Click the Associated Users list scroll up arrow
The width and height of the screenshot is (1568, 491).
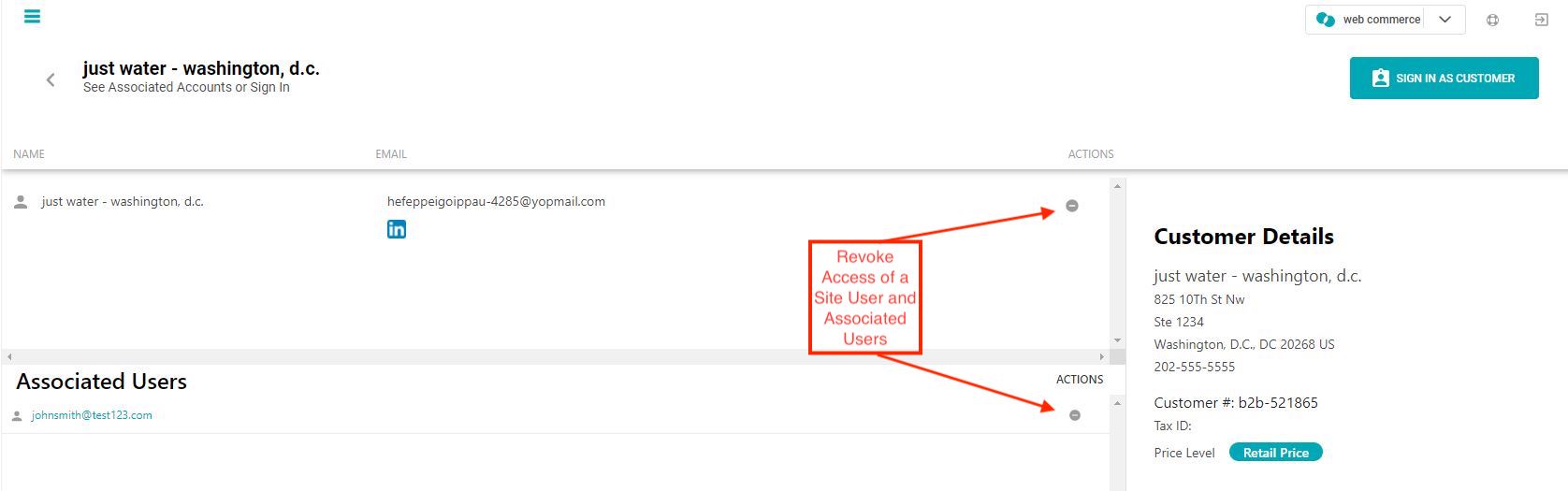[x=1117, y=402]
